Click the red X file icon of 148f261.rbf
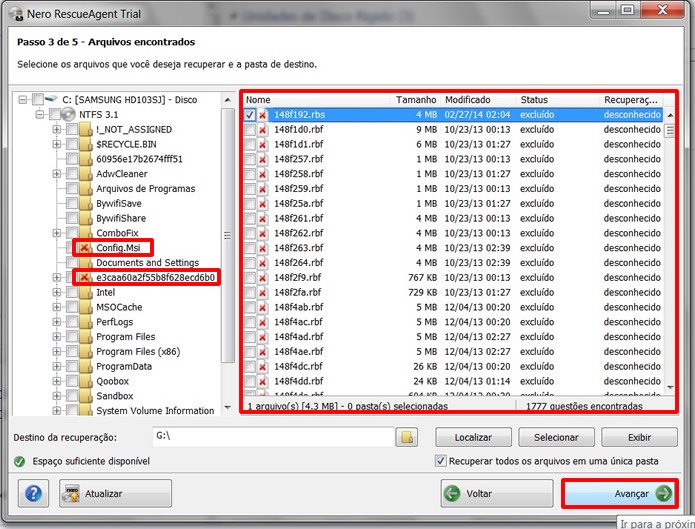The height and width of the screenshot is (529, 695). coord(262,218)
